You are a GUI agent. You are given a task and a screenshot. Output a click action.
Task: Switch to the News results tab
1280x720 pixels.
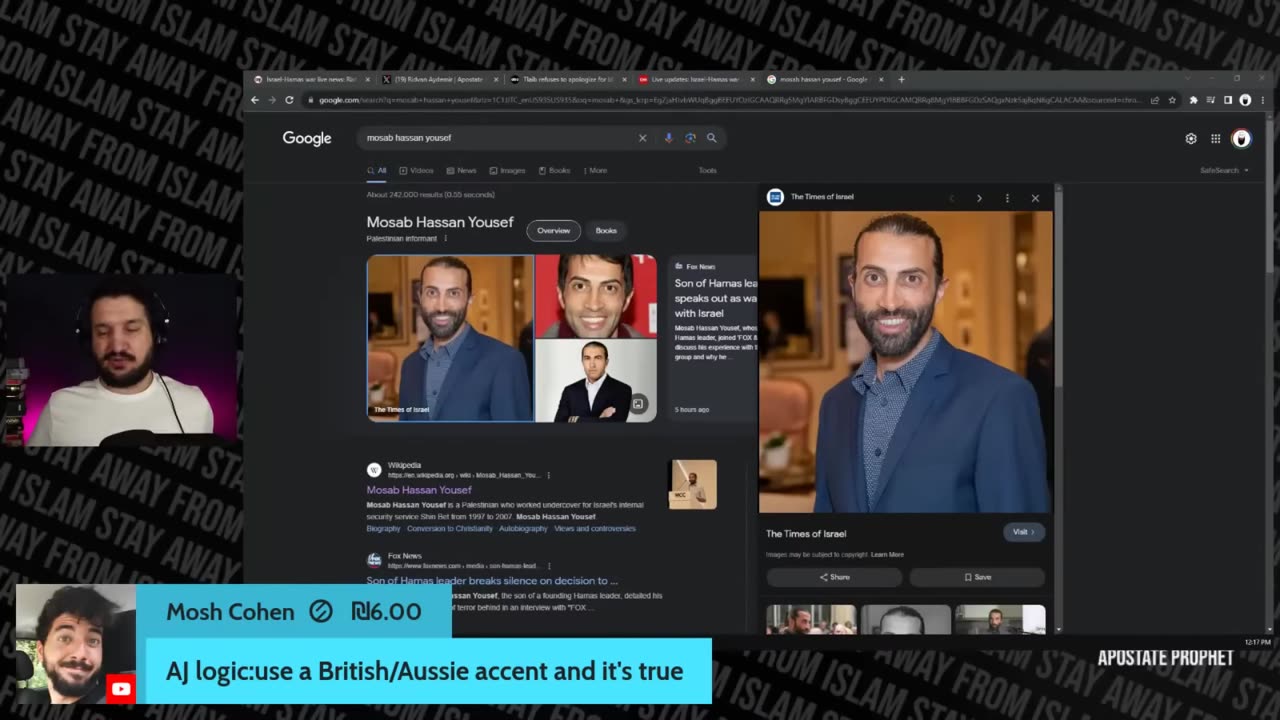(461, 171)
